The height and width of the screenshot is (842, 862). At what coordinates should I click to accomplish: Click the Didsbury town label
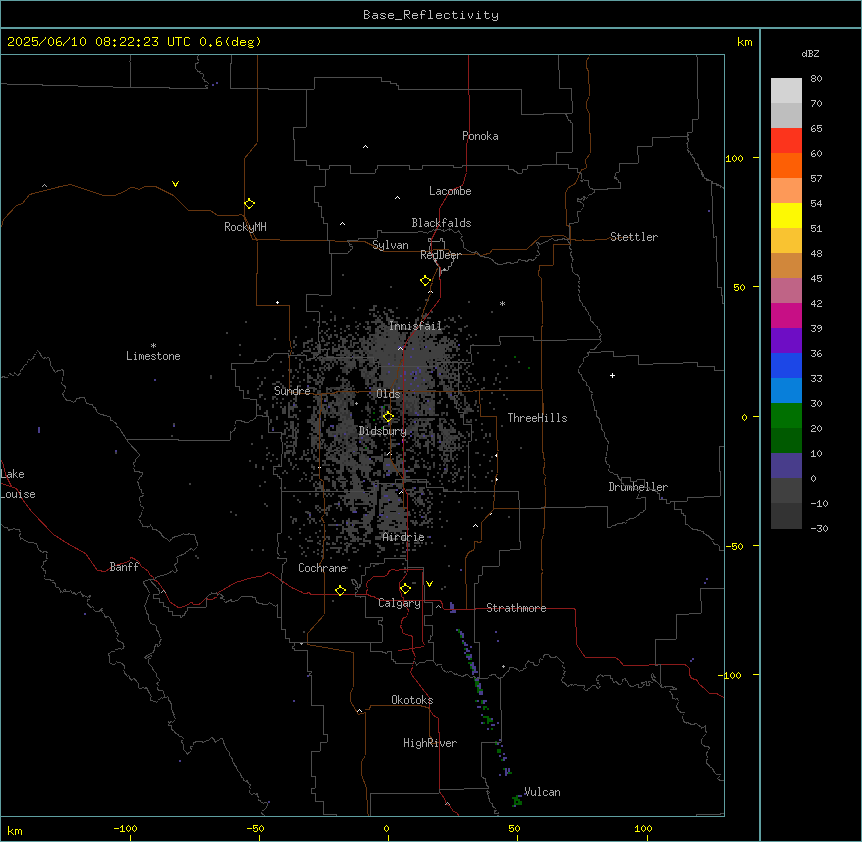click(x=382, y=431)
